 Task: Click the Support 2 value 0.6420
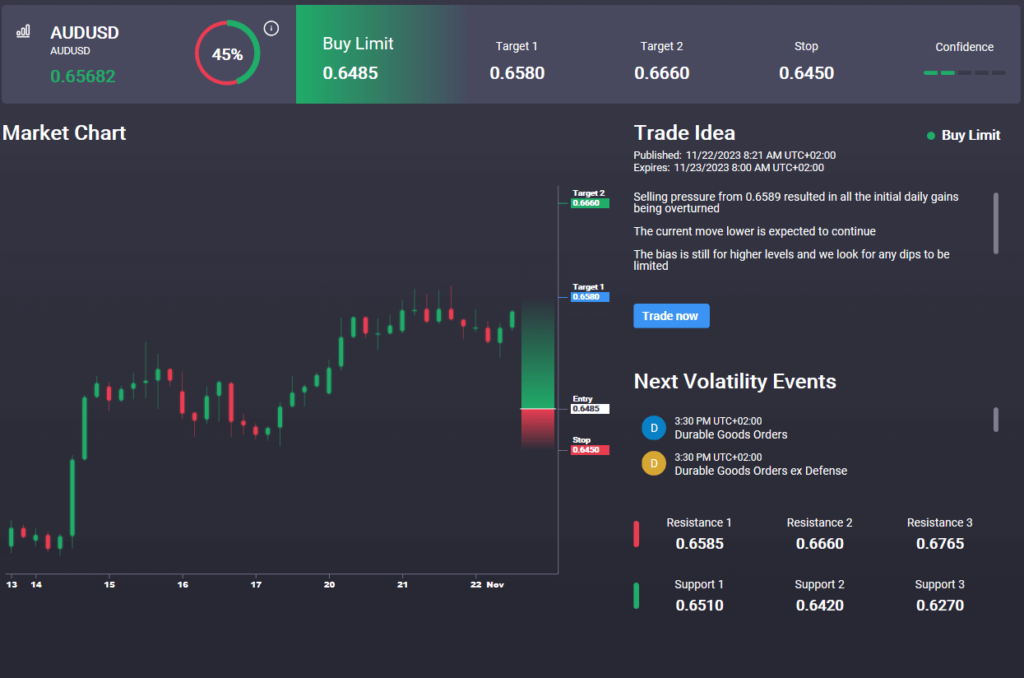click(819, 605)
